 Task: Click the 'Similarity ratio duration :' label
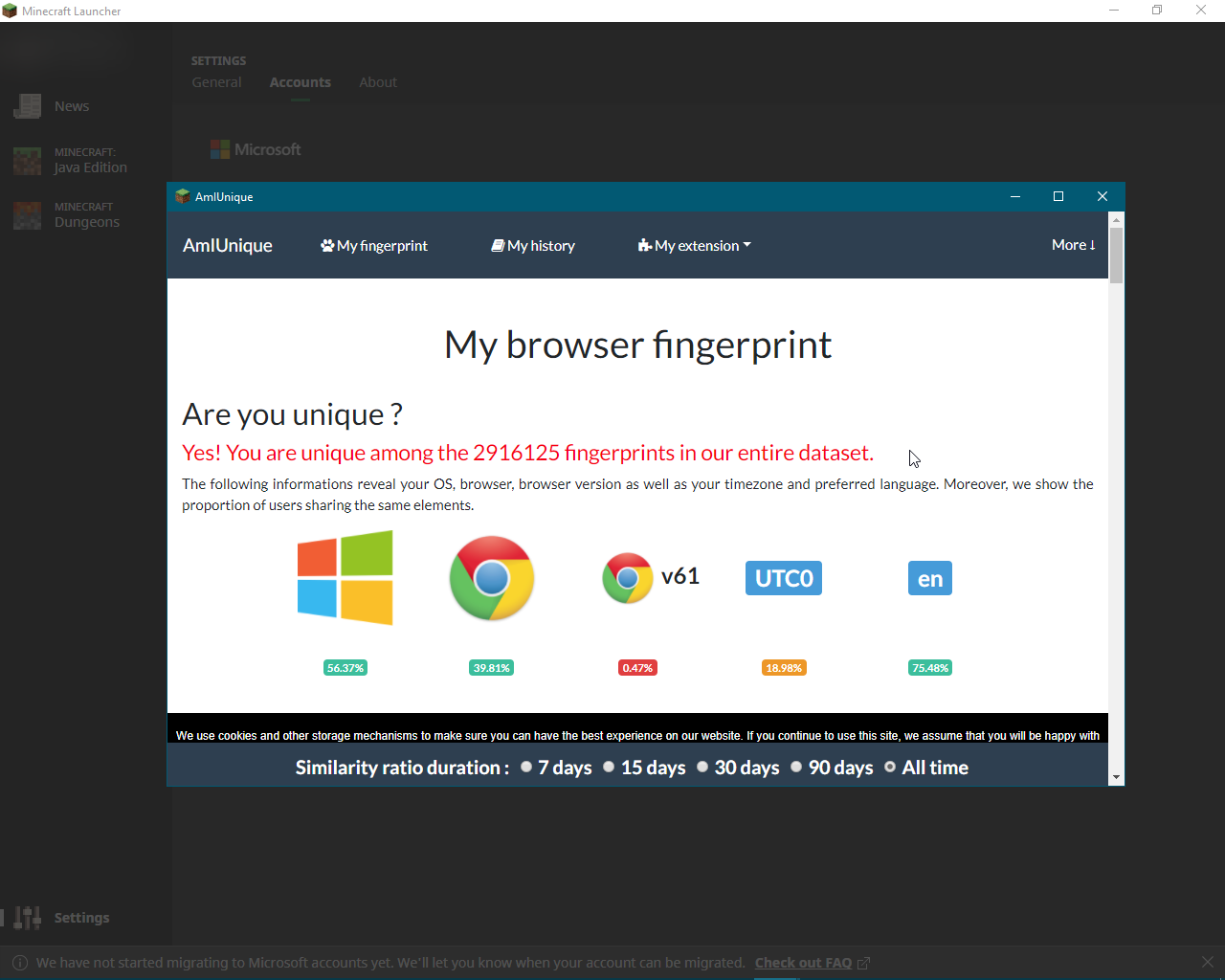[402, 768]
